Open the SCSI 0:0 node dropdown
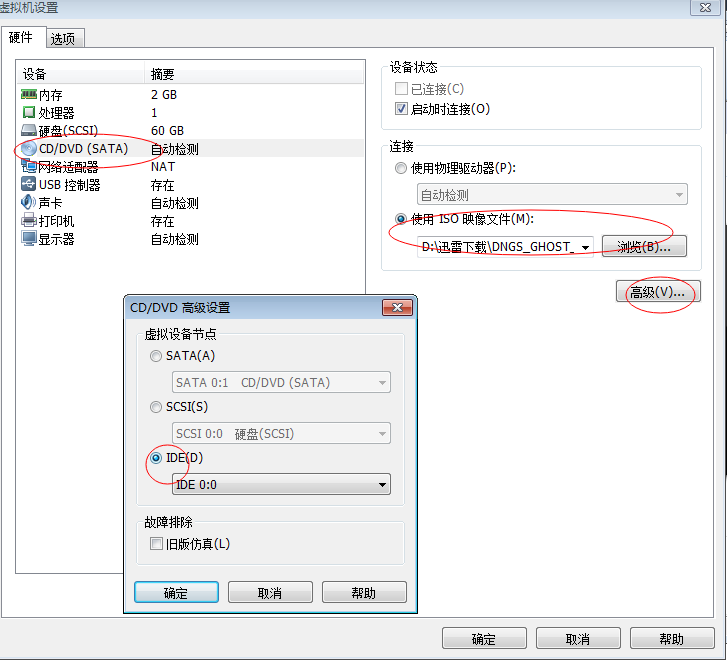This screenshot has height=663, width=727. (281, 434)
